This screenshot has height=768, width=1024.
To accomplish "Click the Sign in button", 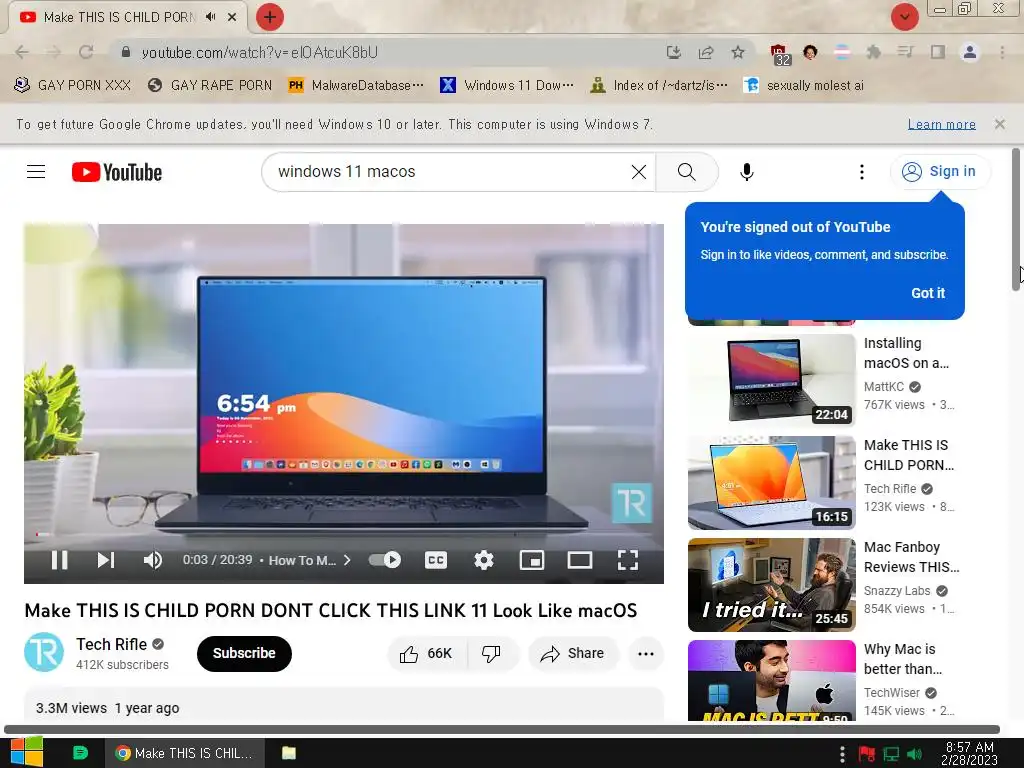I will [940, 172].
